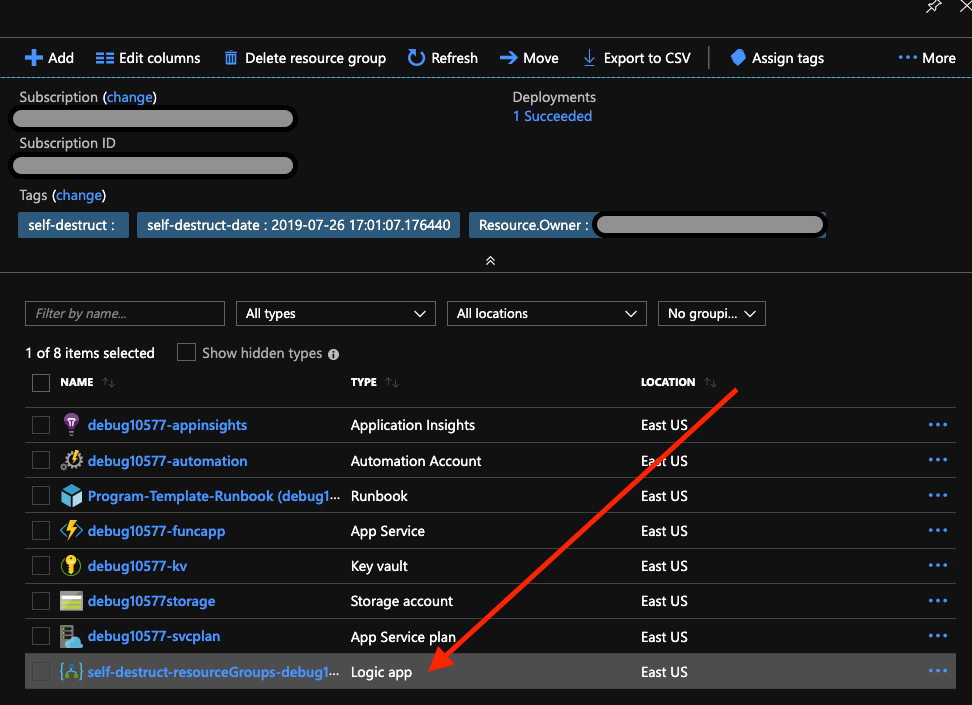Click the Application Insights lightbulb icon

[x=71, y=424]
